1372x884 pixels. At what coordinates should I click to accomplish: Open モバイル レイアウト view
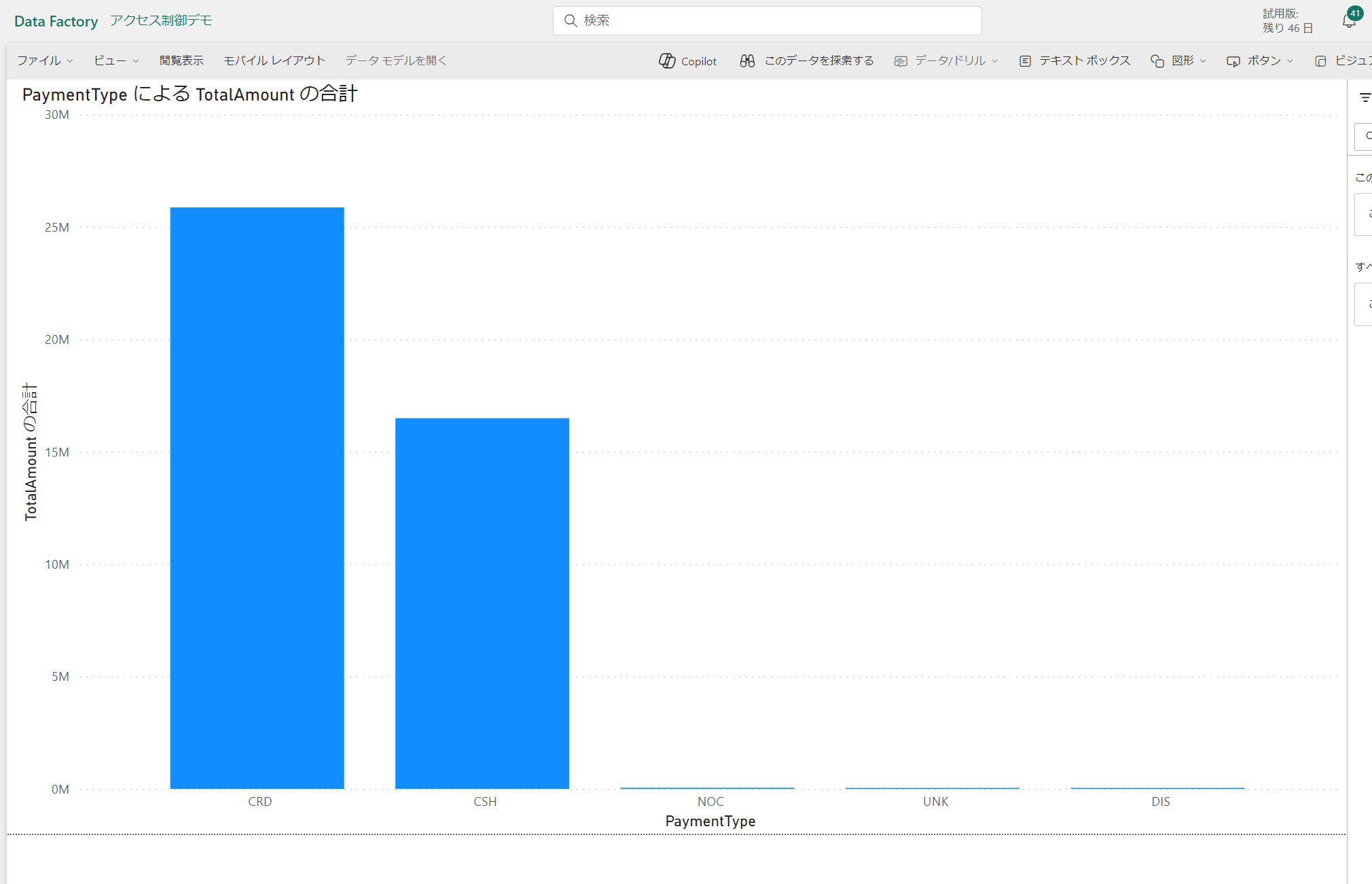(x=274, y=60)
